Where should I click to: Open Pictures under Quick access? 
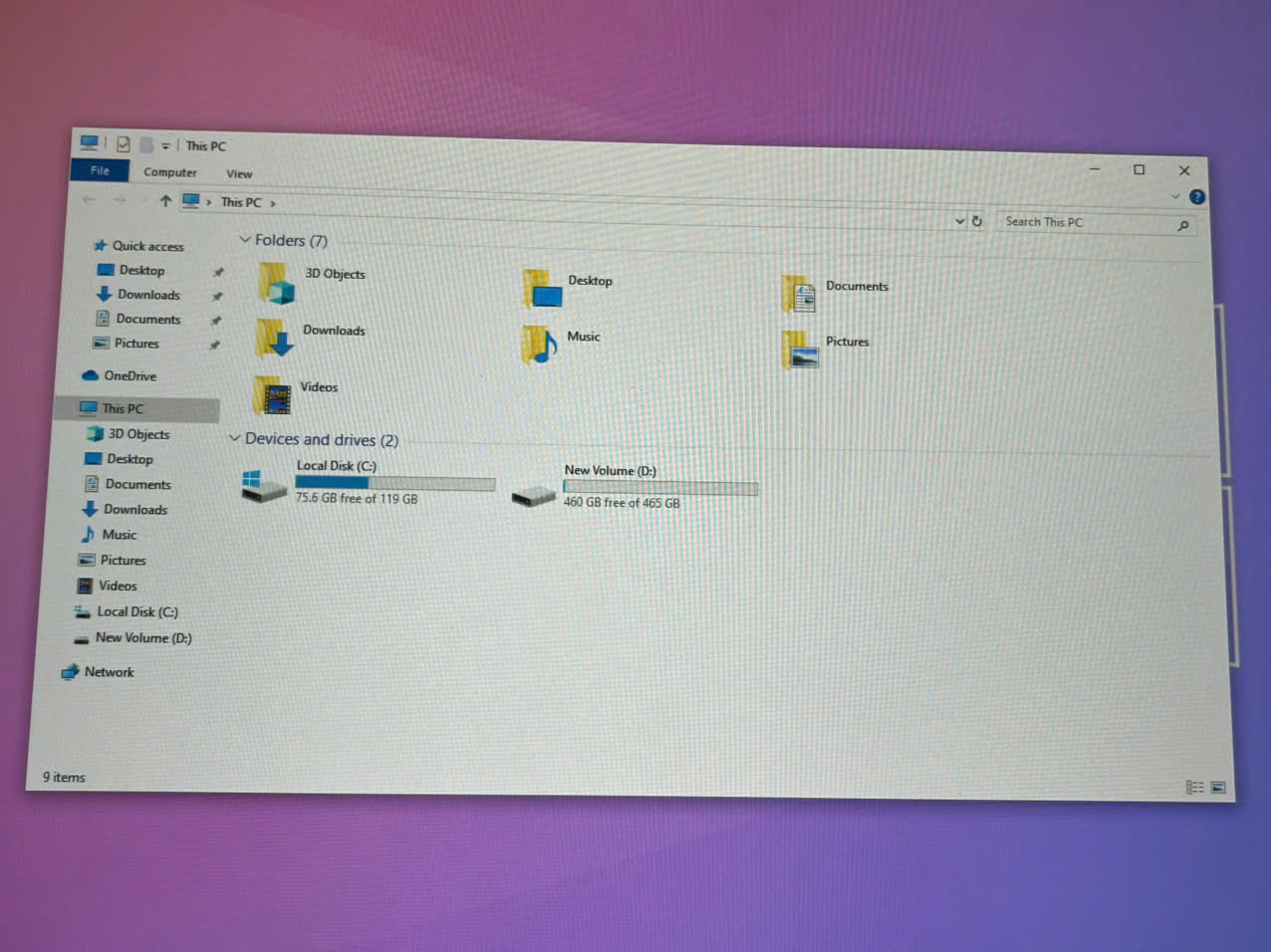point(136,344)
